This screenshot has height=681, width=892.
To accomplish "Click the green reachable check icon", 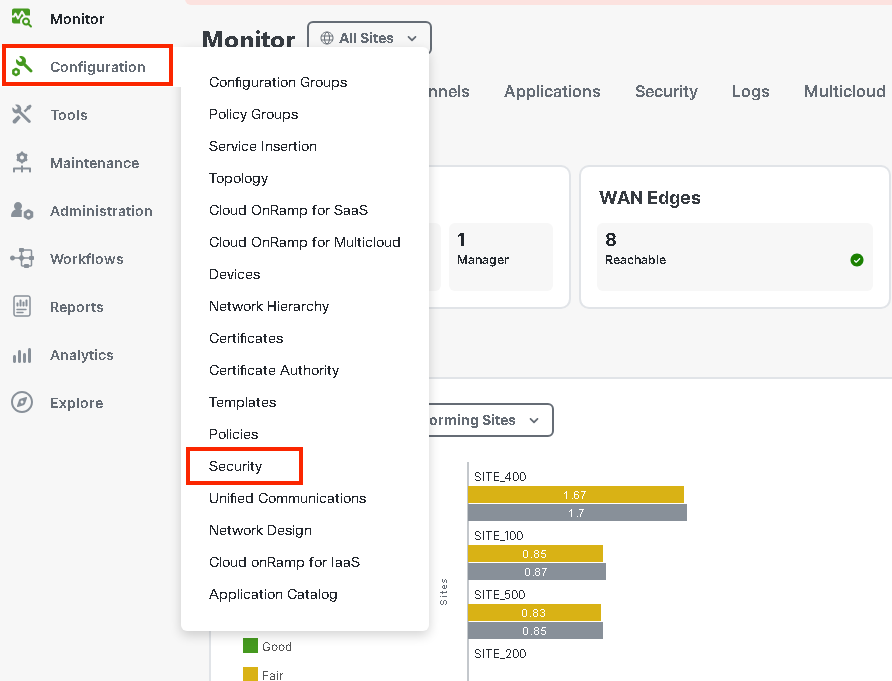I will (857, 260).
